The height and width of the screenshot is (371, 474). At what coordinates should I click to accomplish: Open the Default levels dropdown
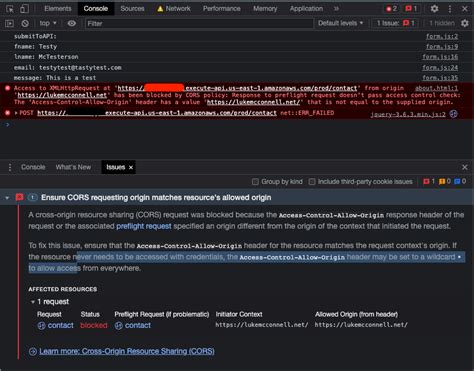(x=340, y=23)
